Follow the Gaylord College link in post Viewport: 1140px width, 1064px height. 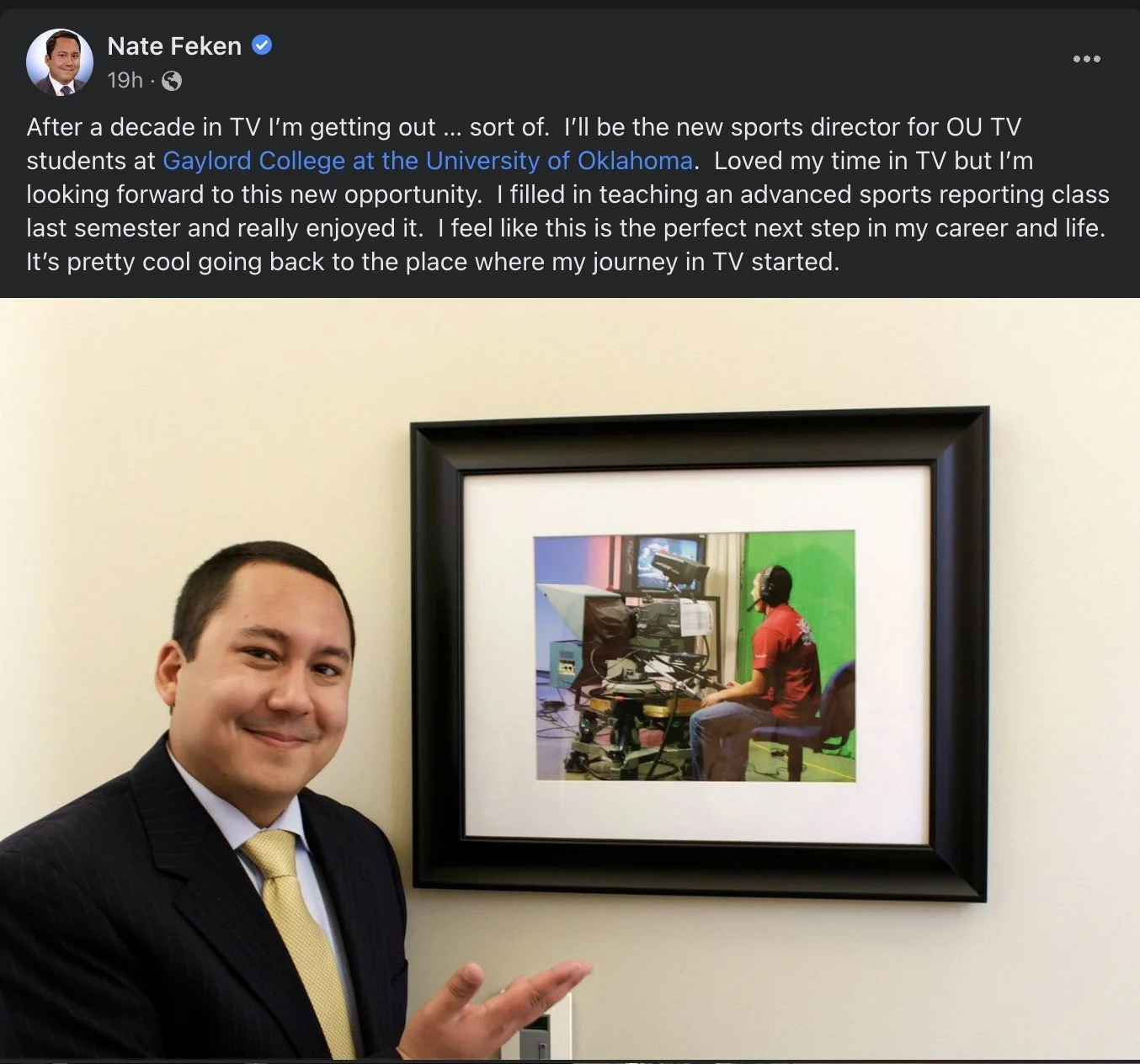(428, 160)
